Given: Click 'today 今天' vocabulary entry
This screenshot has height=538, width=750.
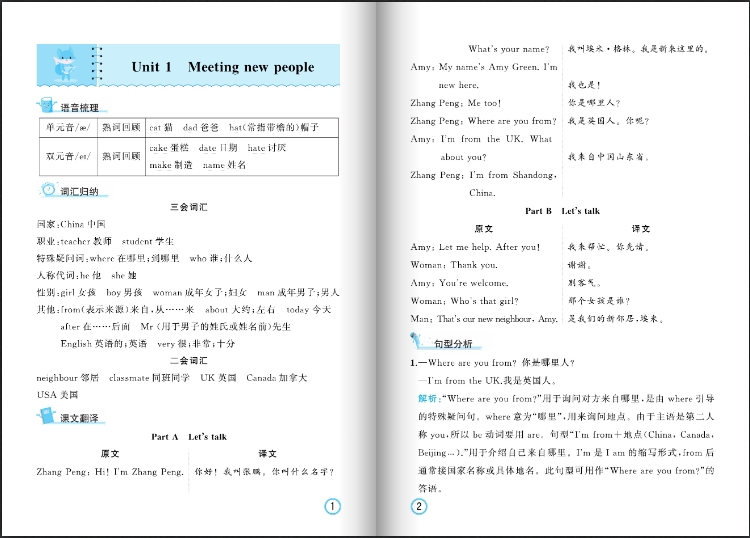Looking at the screenshot, I should coord(309,309).
